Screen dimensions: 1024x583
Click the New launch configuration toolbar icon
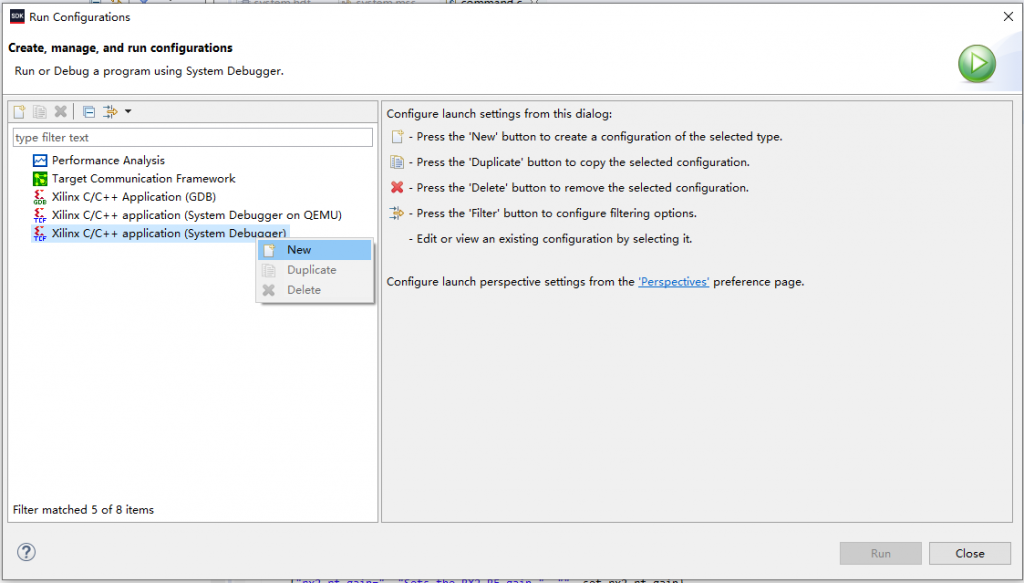click(20, 112)
